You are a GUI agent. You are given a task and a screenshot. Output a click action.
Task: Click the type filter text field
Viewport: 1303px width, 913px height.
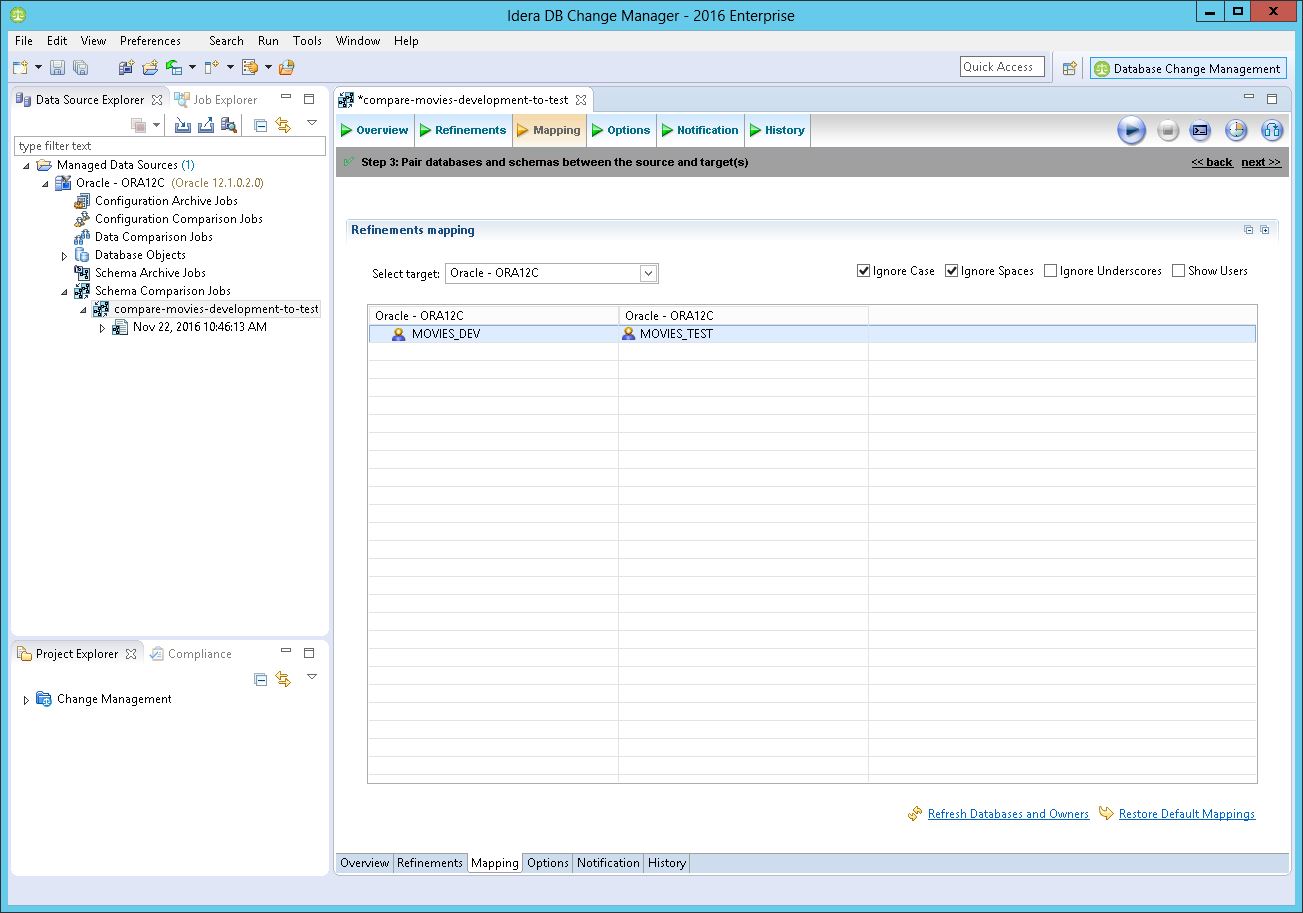170,146
